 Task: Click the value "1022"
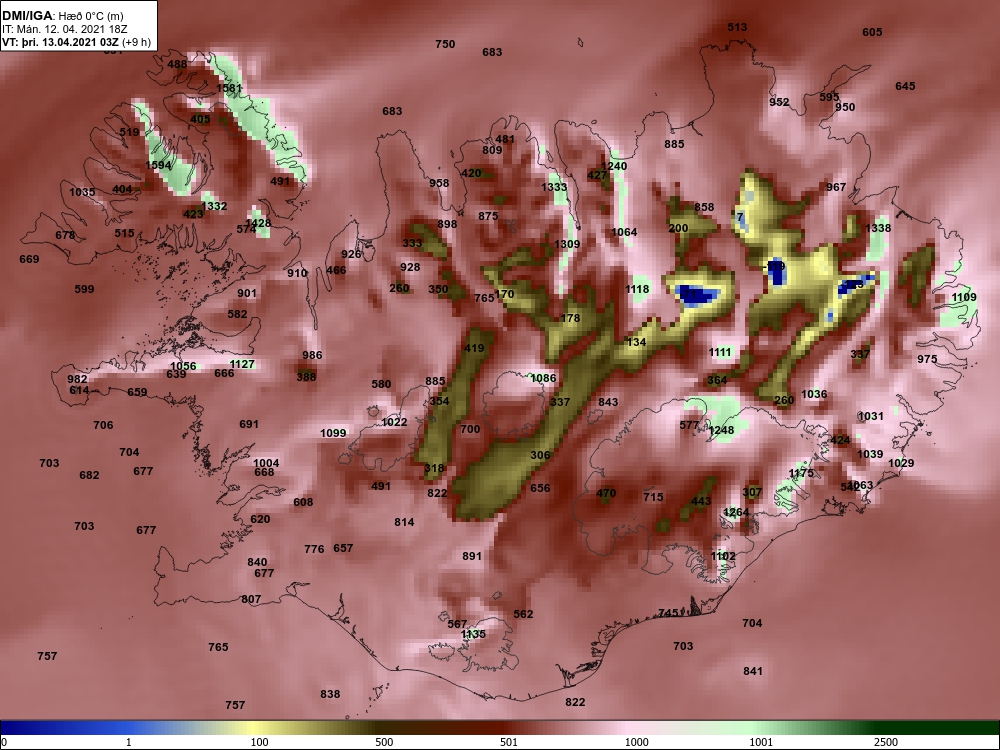[394, 422]
